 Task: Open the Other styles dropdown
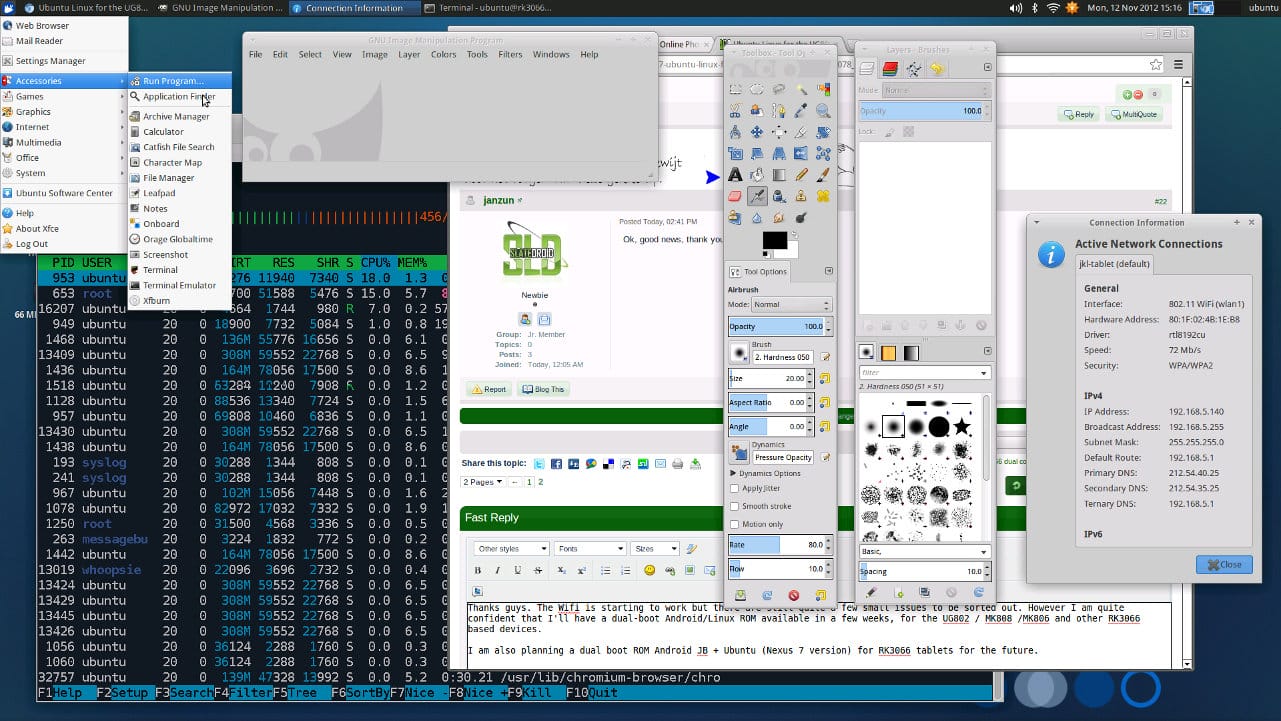512,548
